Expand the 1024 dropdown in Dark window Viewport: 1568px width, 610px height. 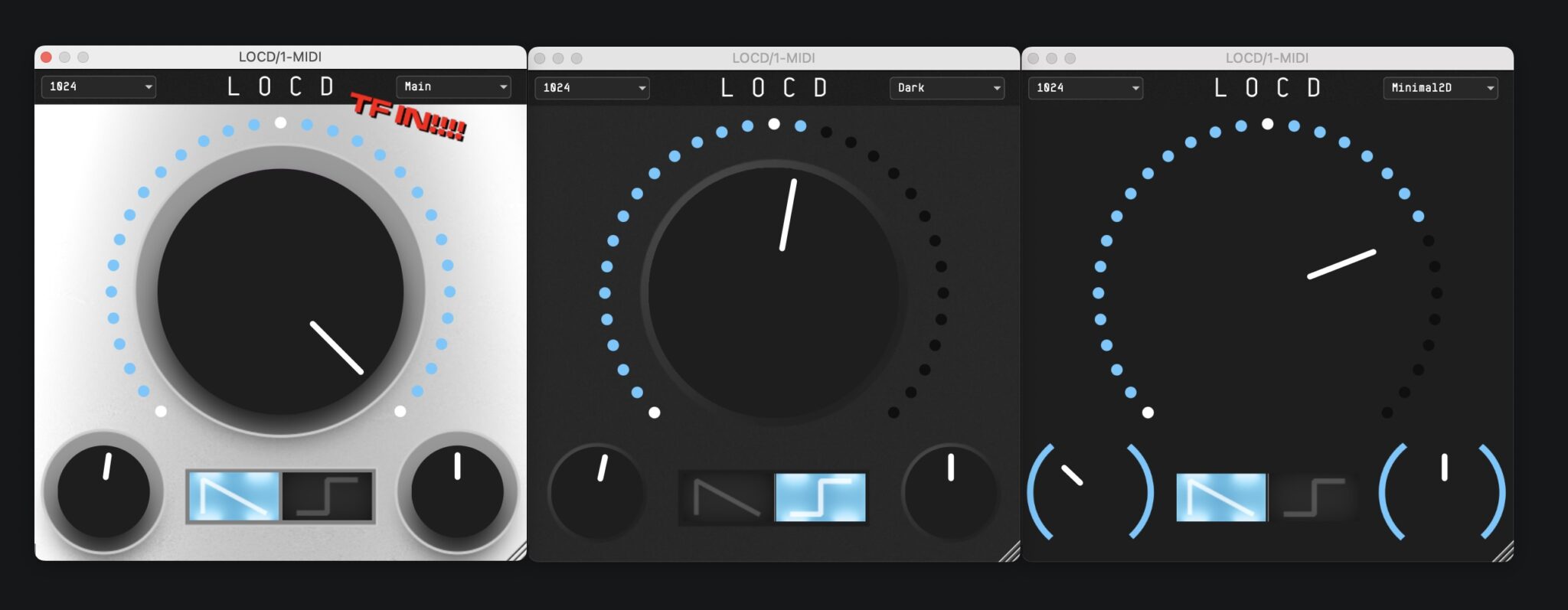coord(592,88)
